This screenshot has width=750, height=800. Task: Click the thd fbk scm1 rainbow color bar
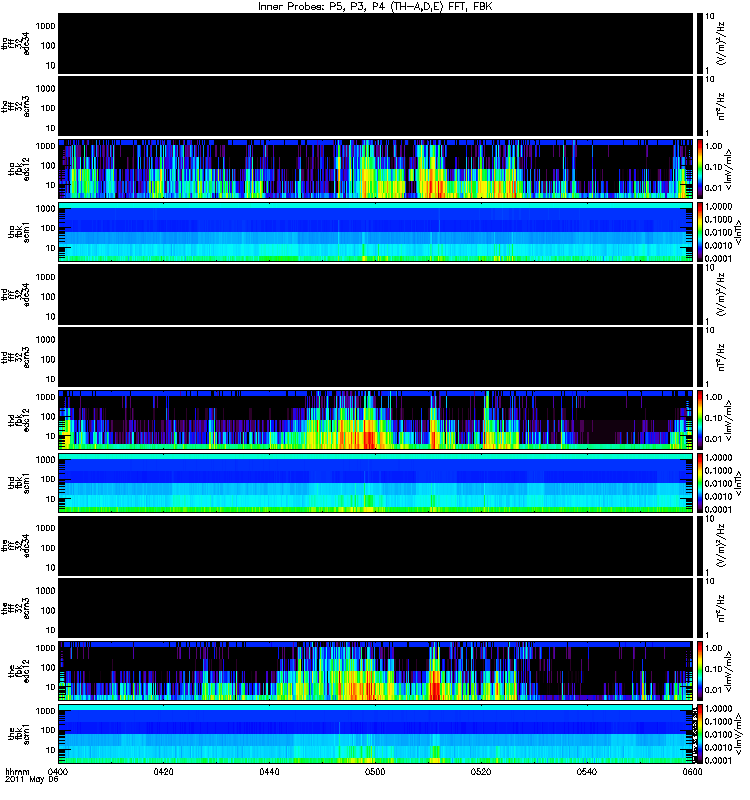coord(699,483)
